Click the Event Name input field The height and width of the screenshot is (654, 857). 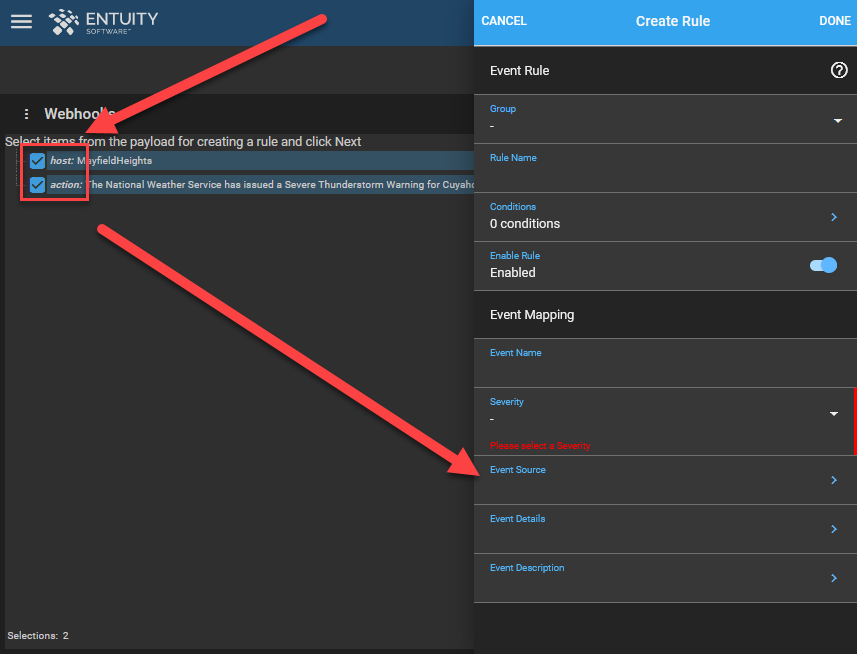(660, 370)
